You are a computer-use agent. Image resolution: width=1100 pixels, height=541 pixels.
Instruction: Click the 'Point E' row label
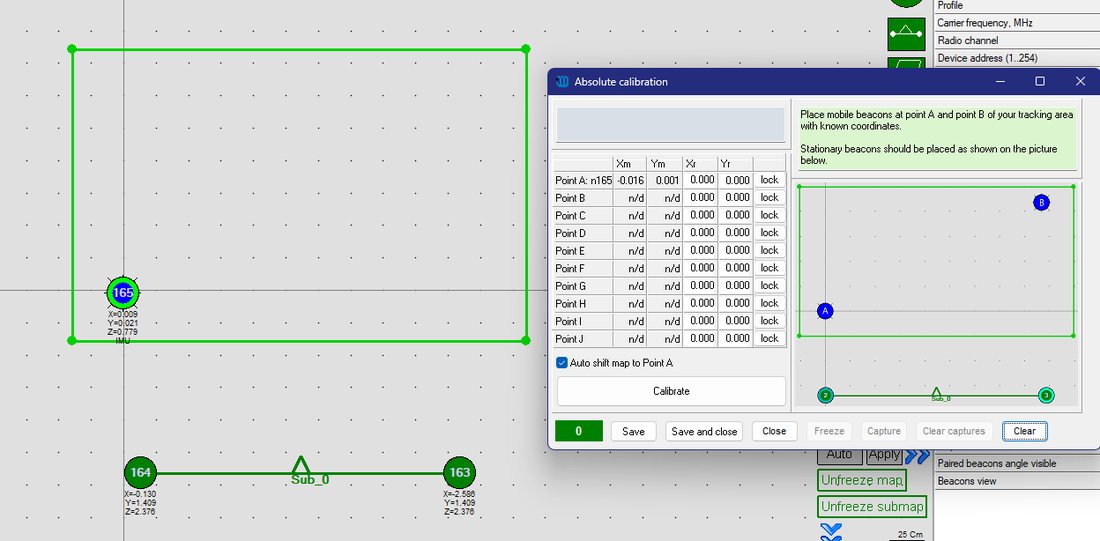click(x=584, y=251)
